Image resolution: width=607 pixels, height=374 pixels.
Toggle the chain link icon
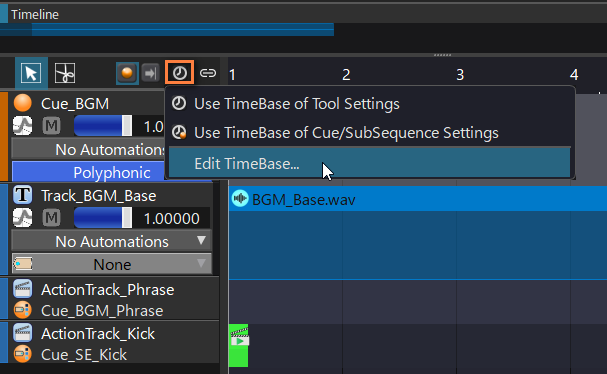point(208,73)
